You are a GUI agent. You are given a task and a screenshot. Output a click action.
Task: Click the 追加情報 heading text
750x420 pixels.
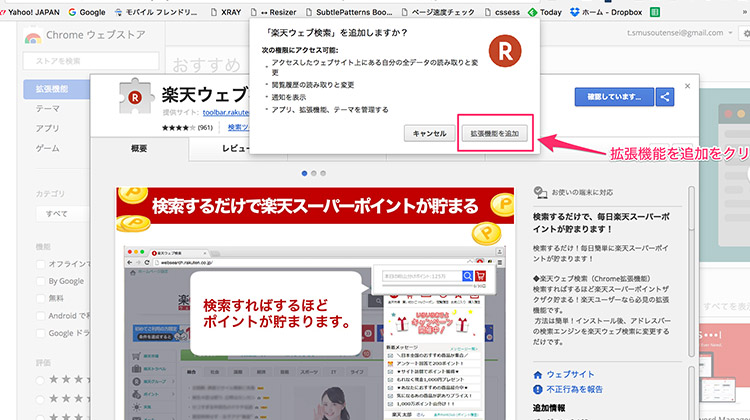(x=549, y=408)
